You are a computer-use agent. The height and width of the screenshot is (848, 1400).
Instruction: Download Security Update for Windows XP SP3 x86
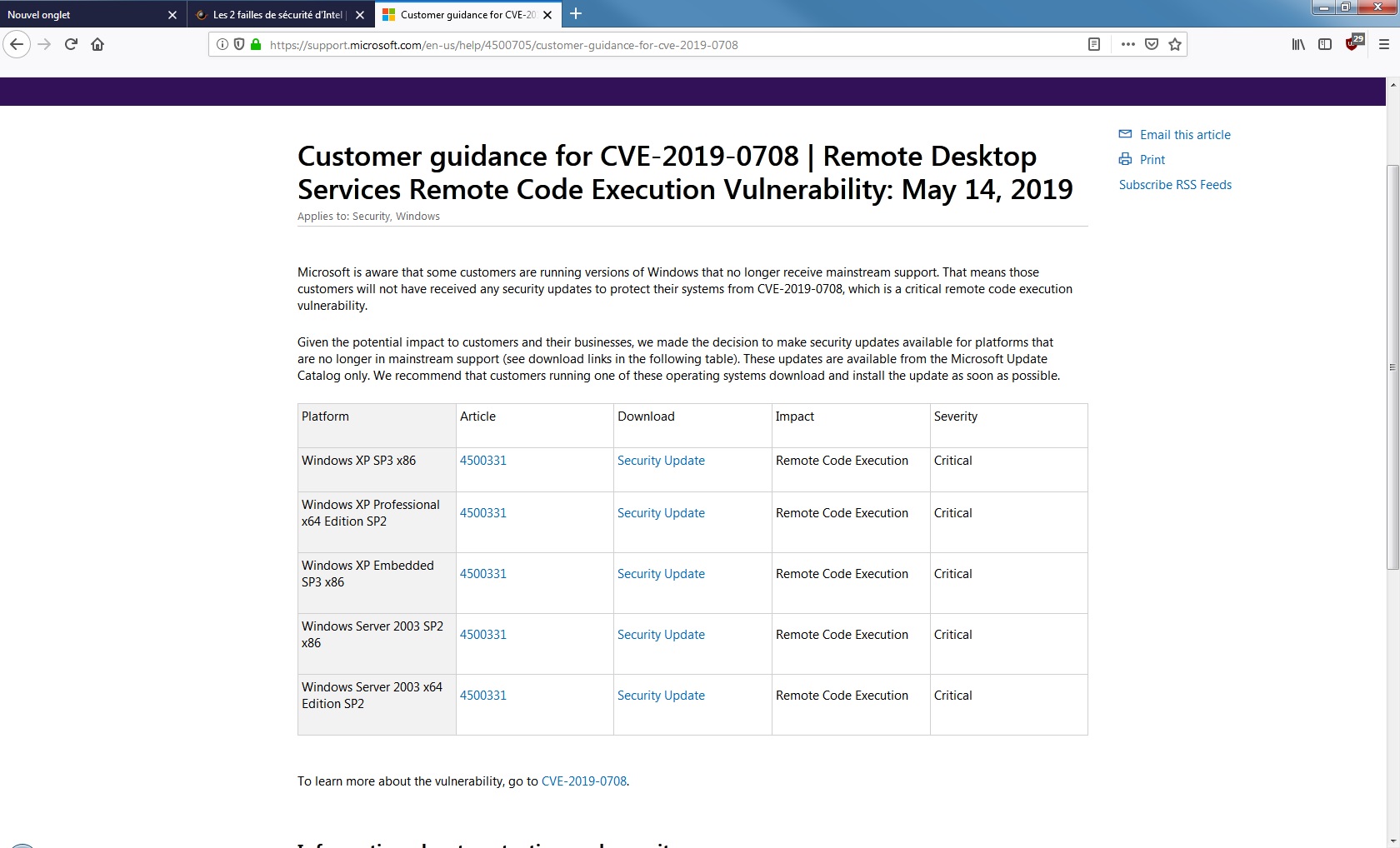(x=661, y=461)
